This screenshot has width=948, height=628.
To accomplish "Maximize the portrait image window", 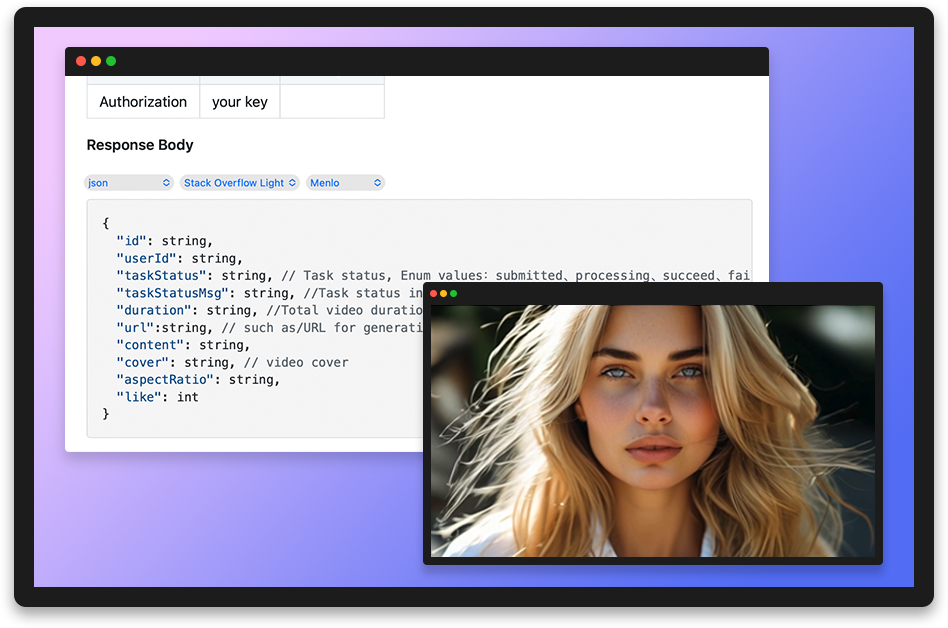I will (x=453, y=294).
